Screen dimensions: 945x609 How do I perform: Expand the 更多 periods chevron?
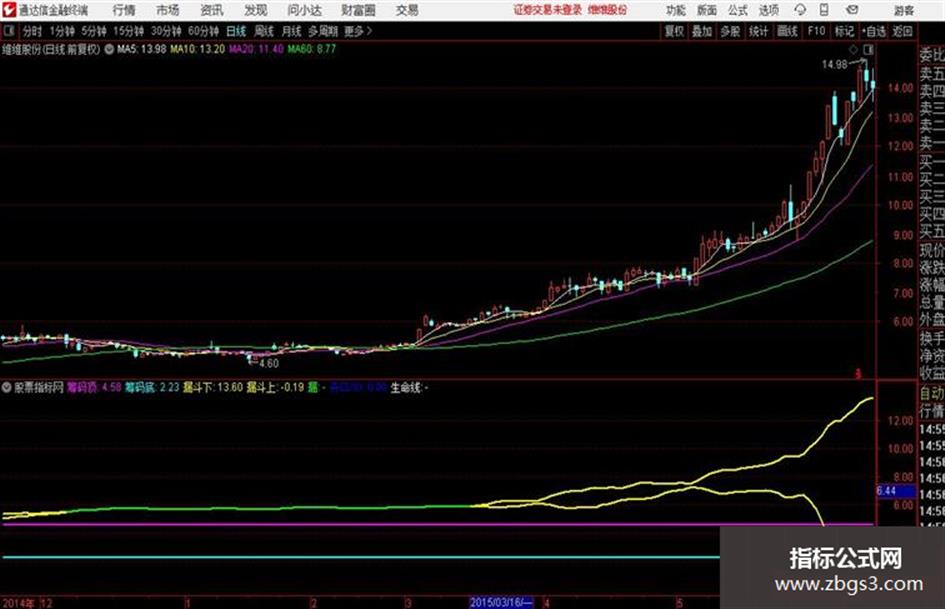(358, 31)
